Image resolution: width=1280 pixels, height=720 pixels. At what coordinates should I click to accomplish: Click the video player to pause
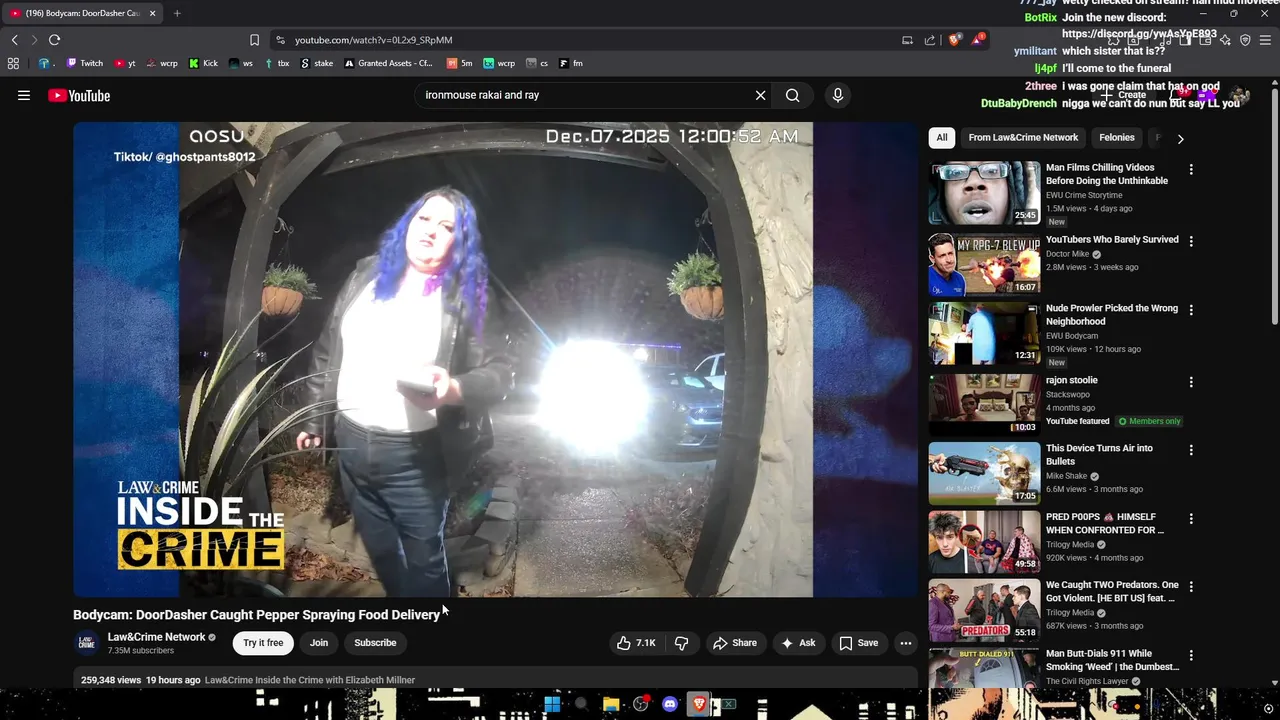click(x=495, y=360)
